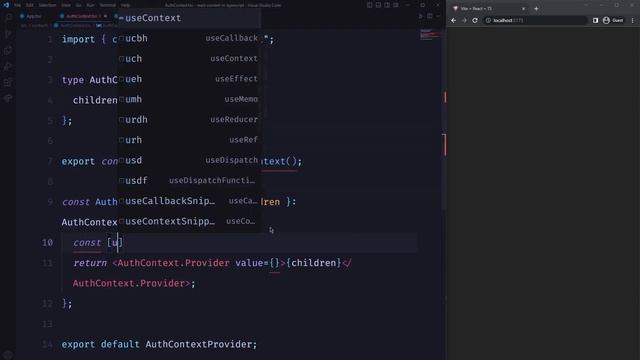Screen dimensions: 640x360
Task: Close the AuthContext.tsx editor tab
Action: click(105, 16)
